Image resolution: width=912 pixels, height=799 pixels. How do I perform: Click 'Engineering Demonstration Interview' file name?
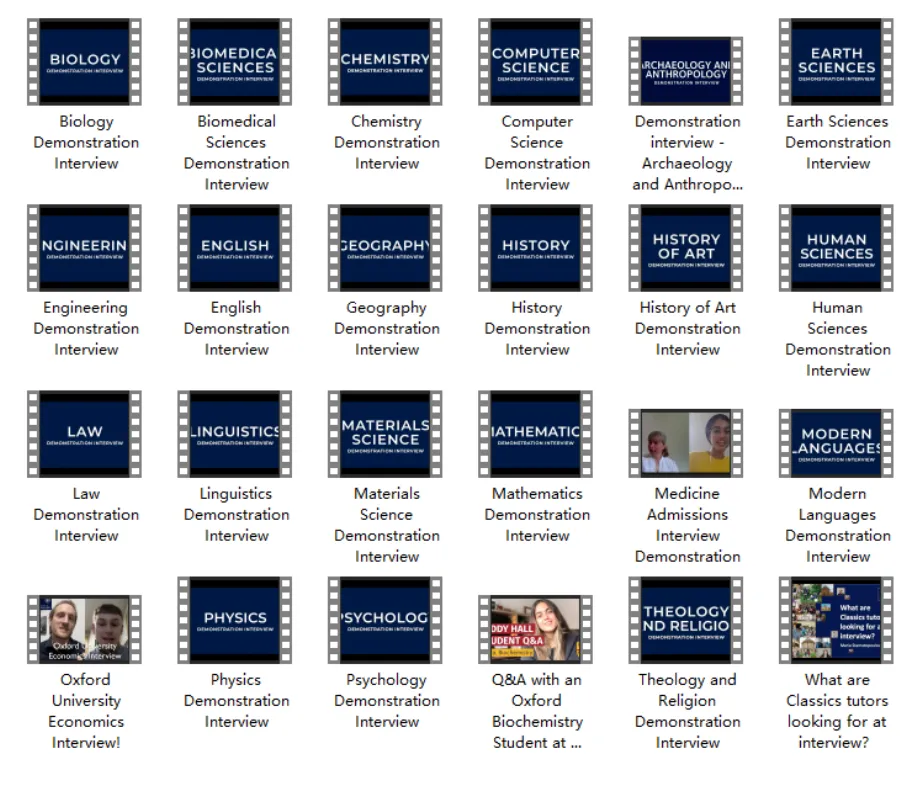click(x=86, y=329)
